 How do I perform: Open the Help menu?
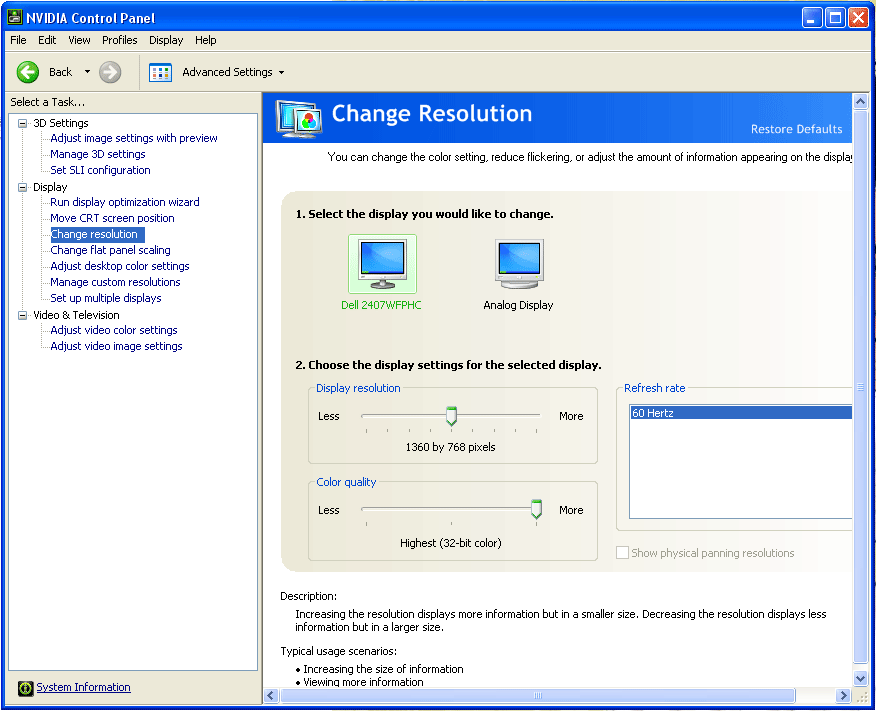pyautogui.click(x=205, y=40)
